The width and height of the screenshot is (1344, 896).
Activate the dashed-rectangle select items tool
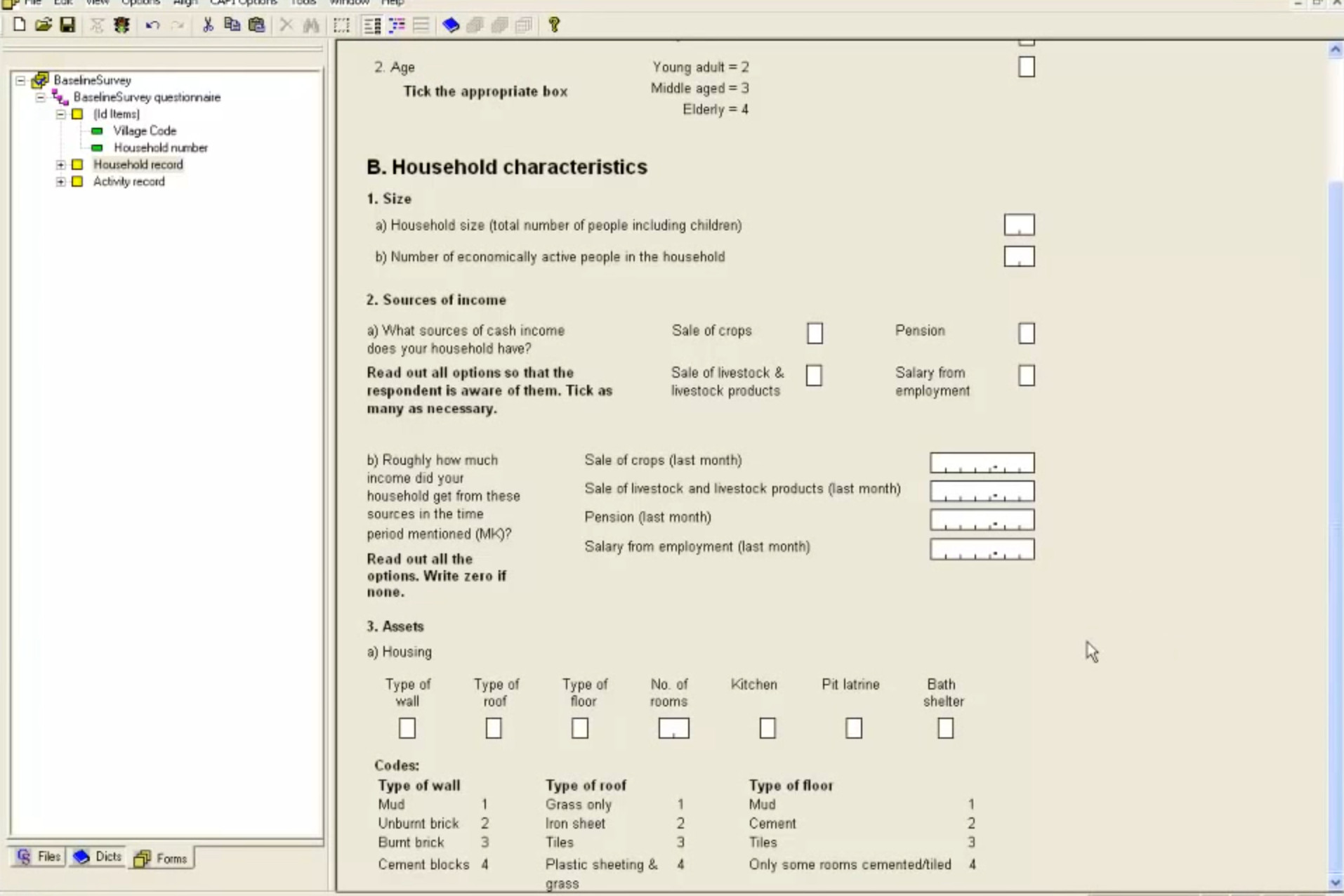(341, 25)
